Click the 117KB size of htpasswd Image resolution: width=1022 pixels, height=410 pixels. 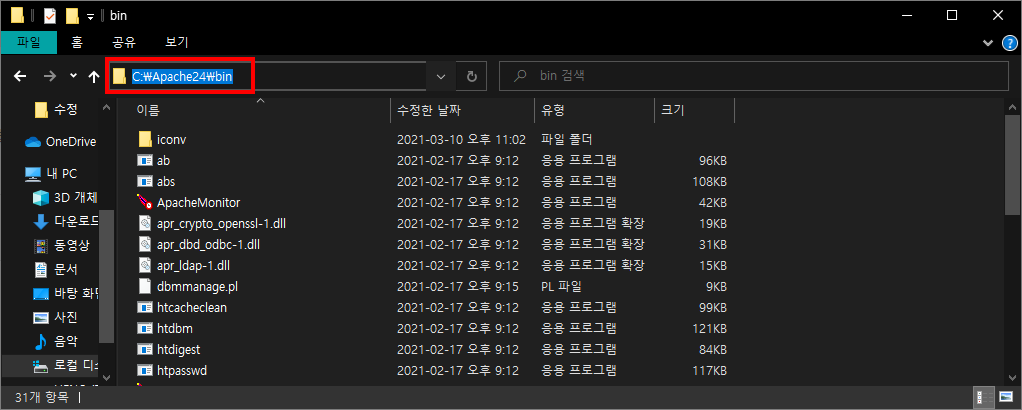[x=710, y=370]
